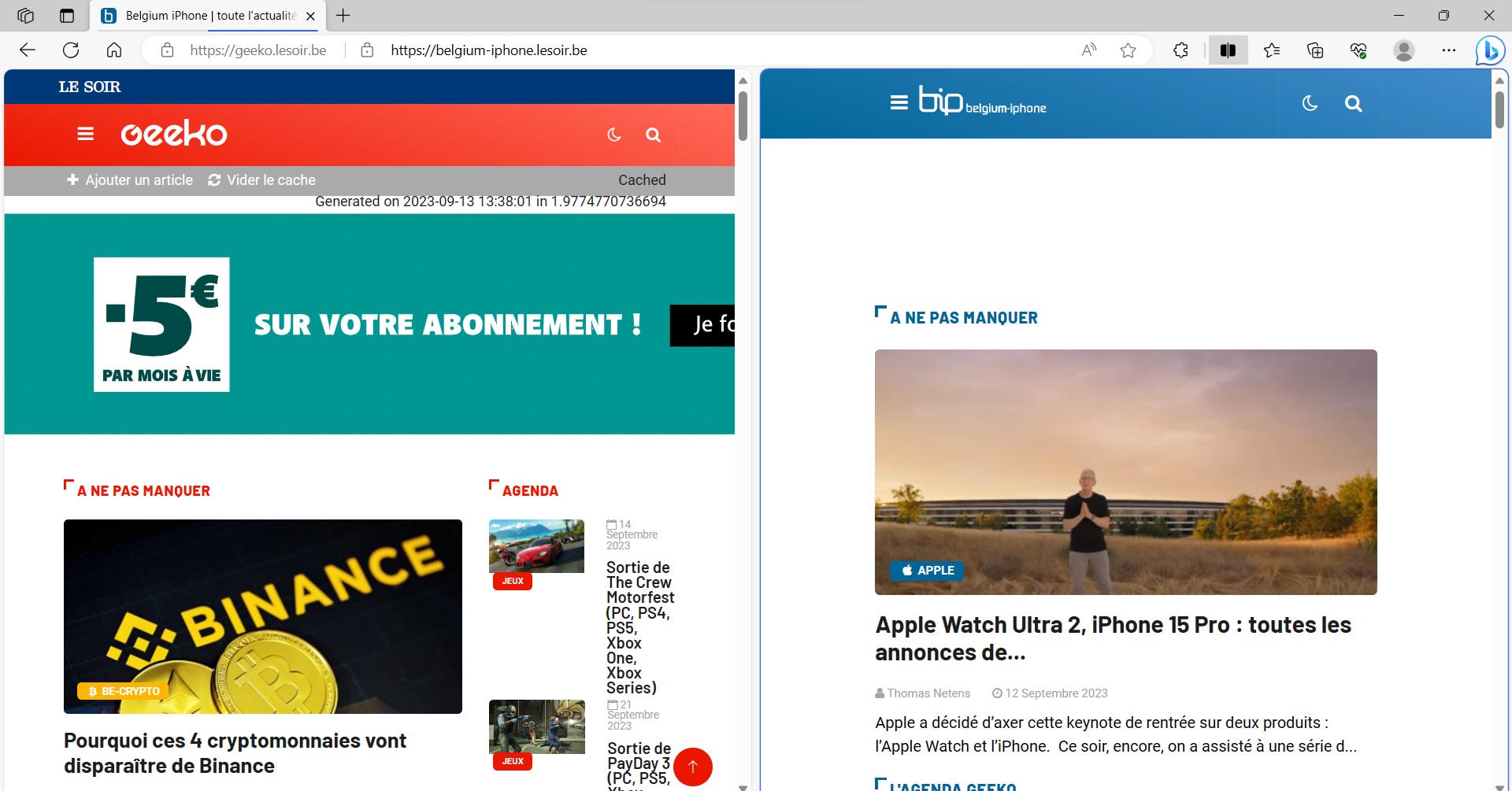Click left pane scroll up arrow

point(743,80)
